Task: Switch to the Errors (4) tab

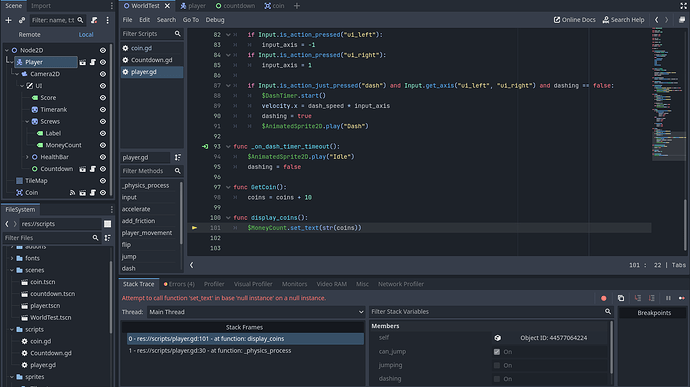Action: pyautogui.click(x=179, y=284)
